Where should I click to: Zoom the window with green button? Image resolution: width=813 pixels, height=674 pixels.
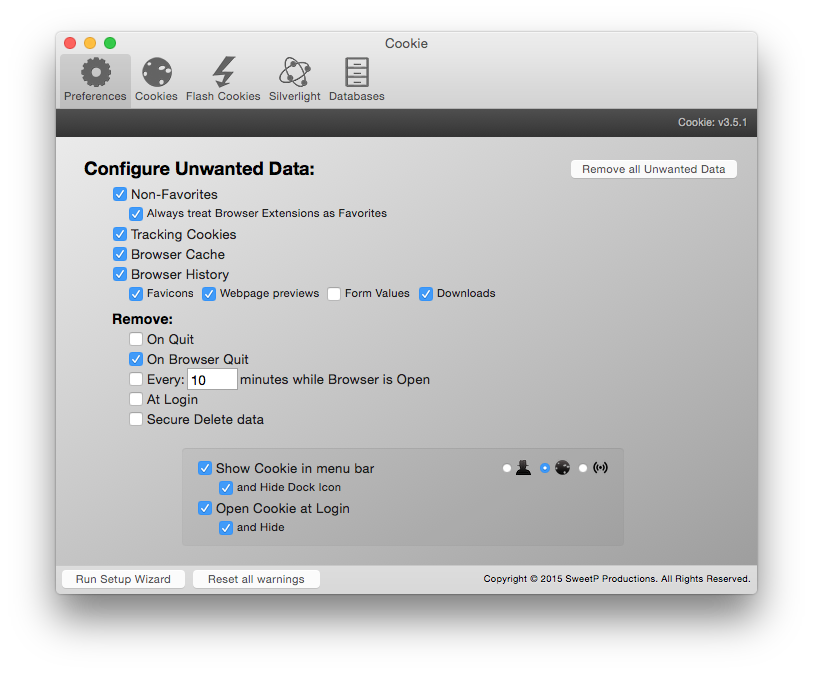coord(110,43)
